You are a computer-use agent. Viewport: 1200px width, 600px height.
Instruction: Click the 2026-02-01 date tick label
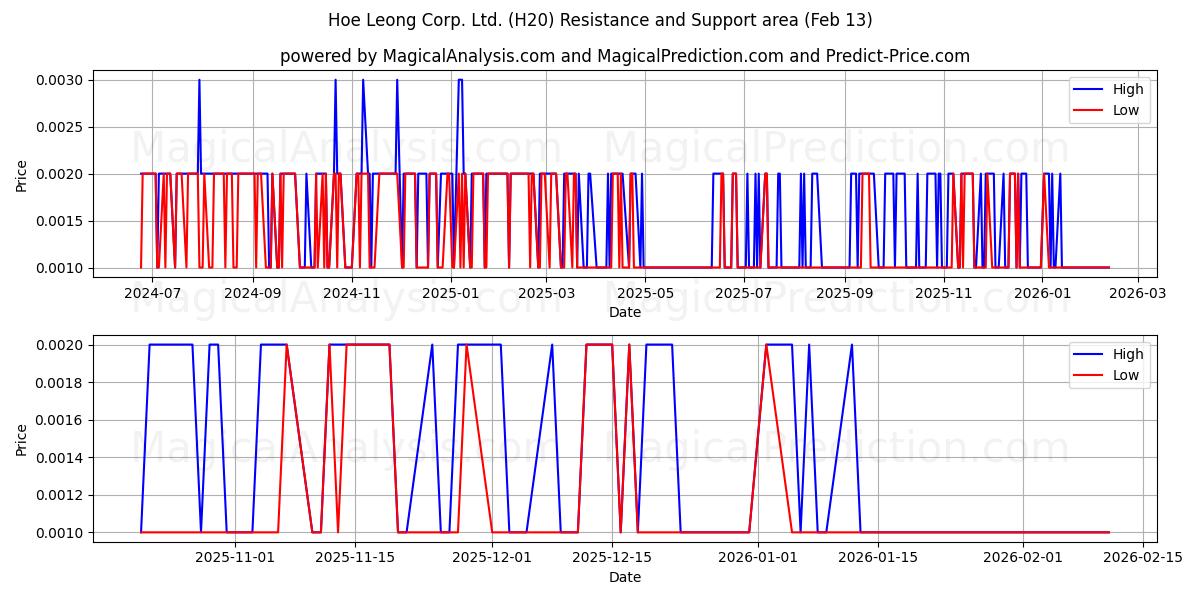pos(1023,558)
